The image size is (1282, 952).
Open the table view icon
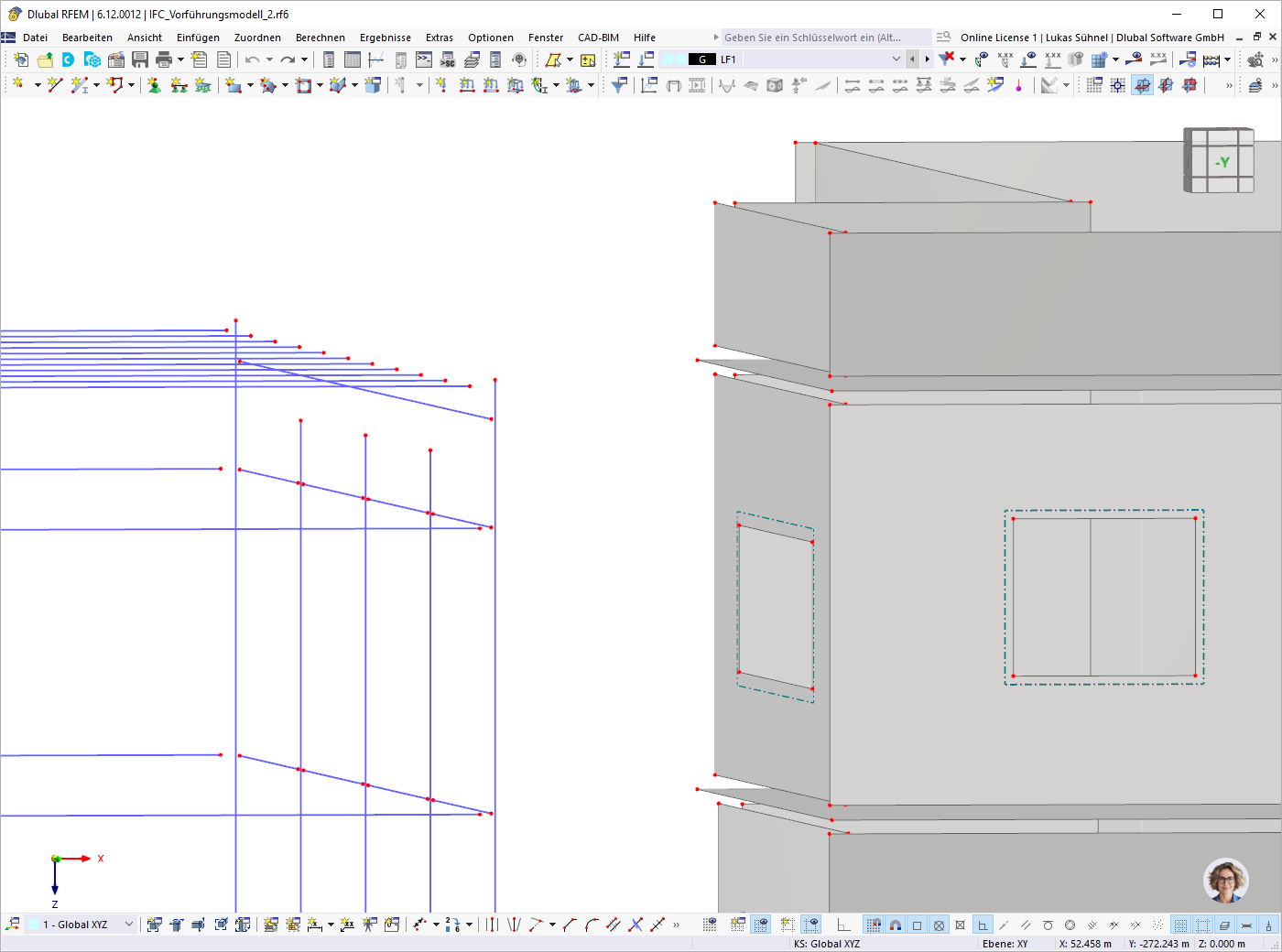coord(353,59)
